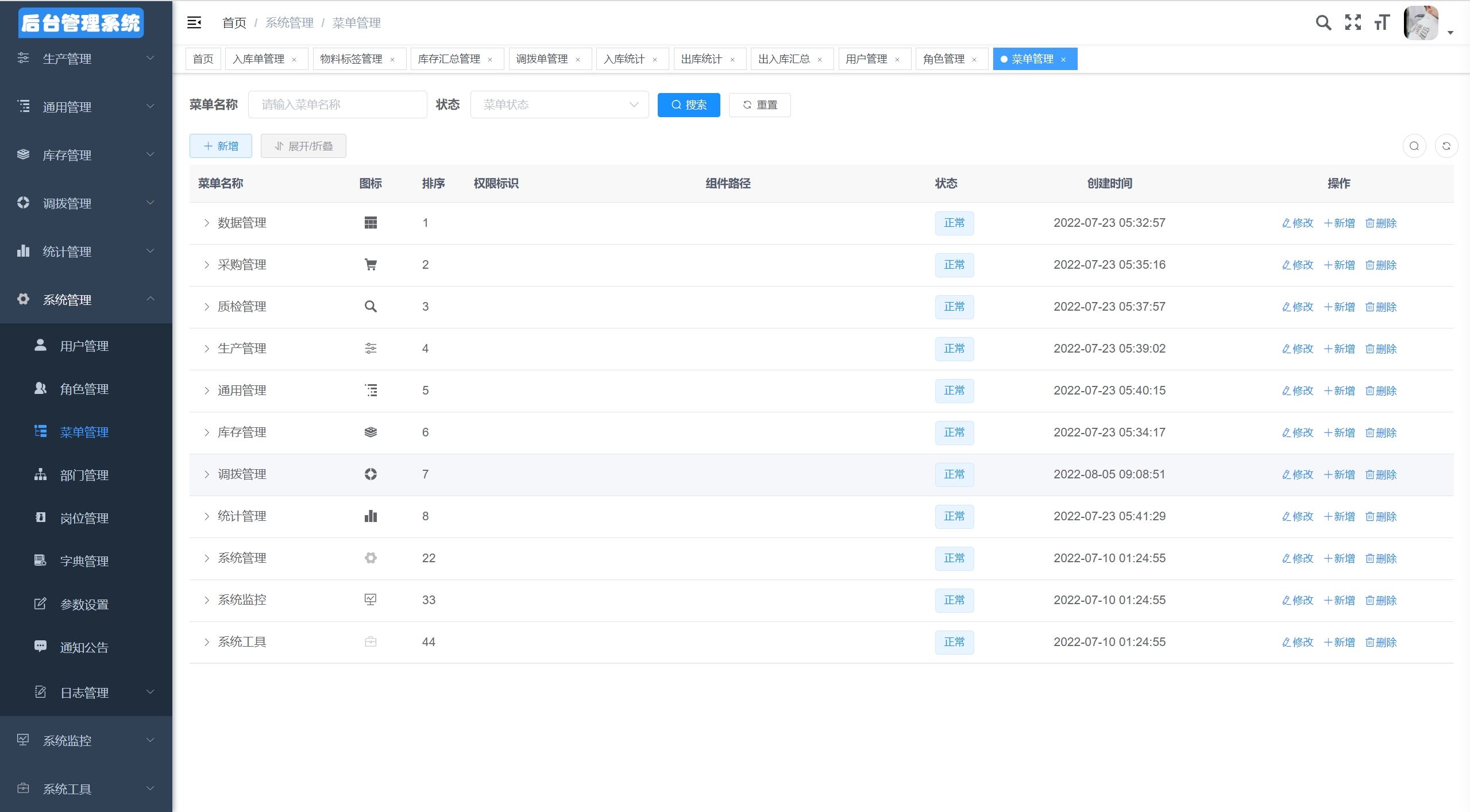The image size is (1470, 812).
Task: Click the 菜单名称 input field
Action: pyautogui.click(x=338, y=105)
